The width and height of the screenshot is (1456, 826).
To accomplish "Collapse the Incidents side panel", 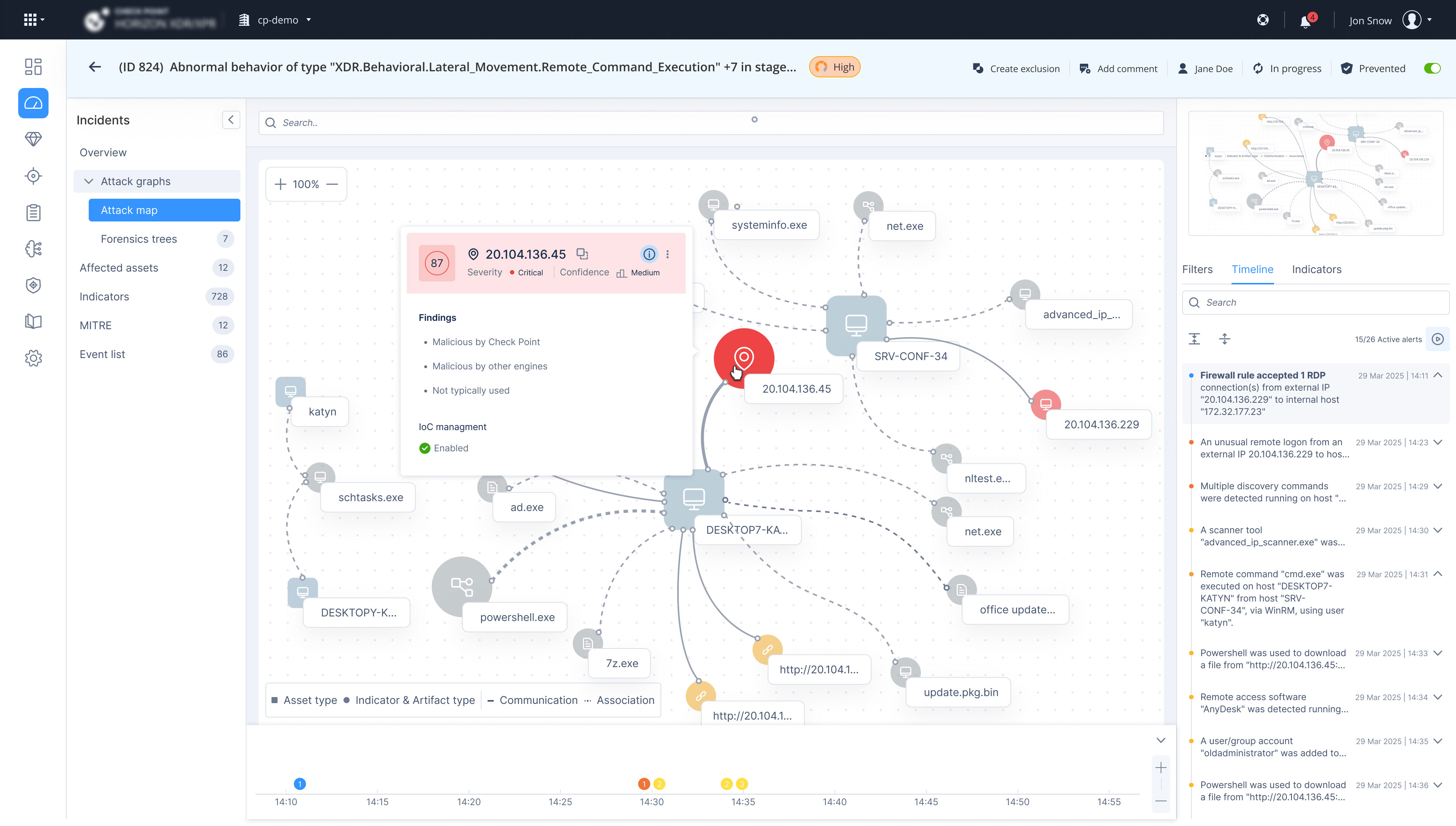I will (231, 120).
